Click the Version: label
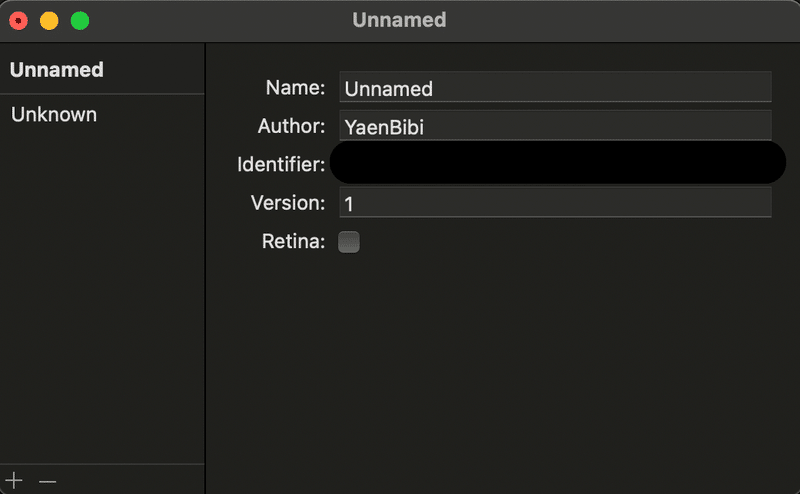This screenshot has height=494, width=800. click(x=288, y=203)
